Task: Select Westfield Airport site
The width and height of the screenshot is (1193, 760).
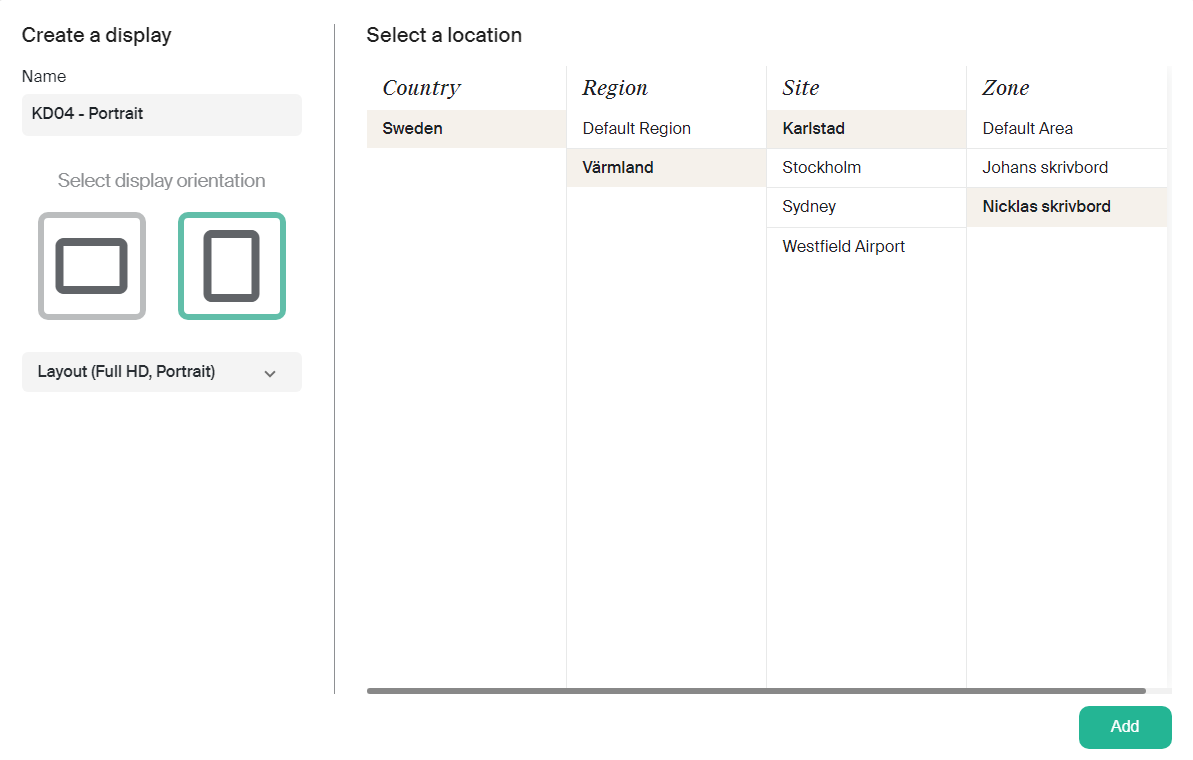Action: click(867, 246)
